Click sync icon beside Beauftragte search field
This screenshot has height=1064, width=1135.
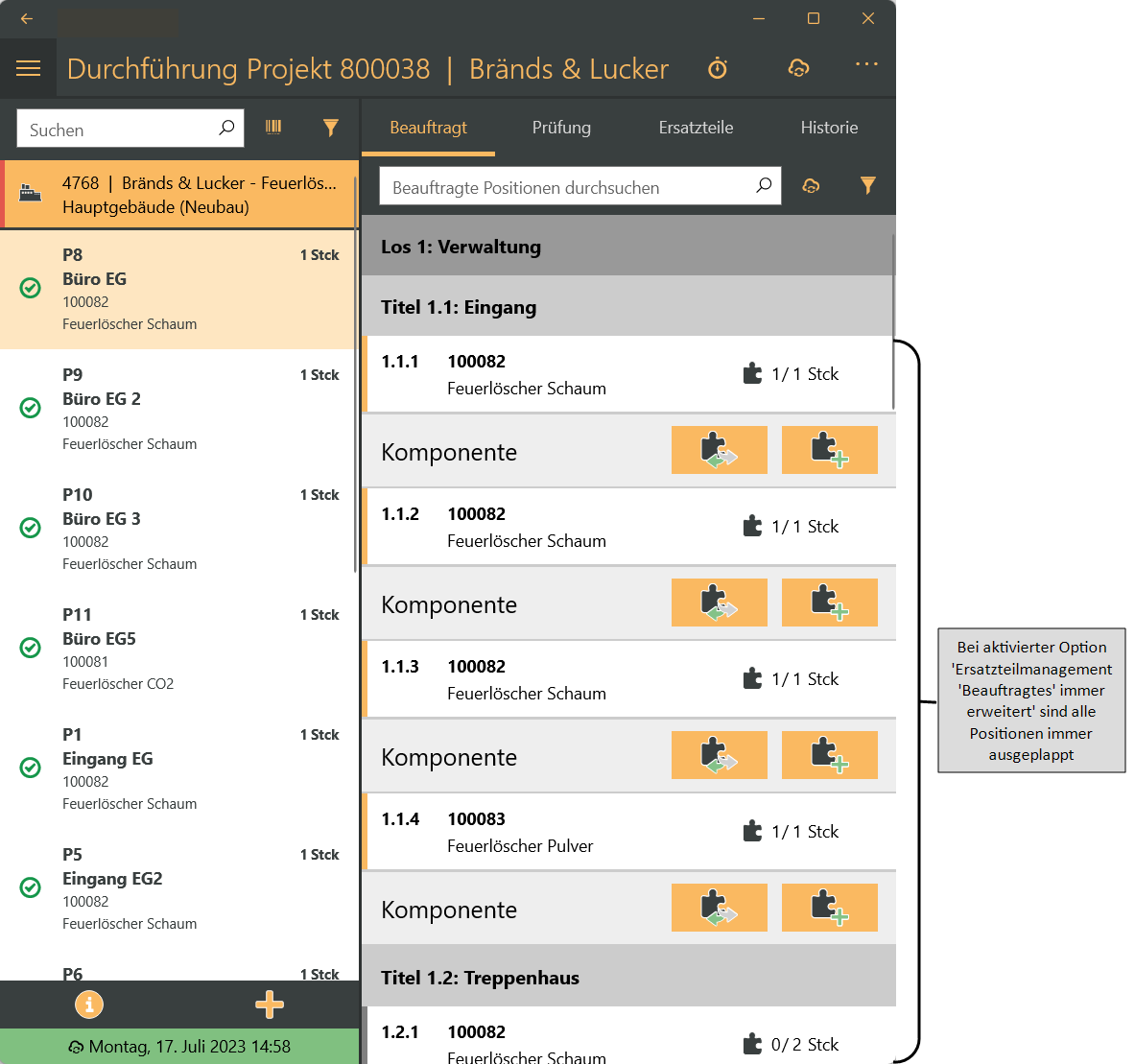(811, 186)
